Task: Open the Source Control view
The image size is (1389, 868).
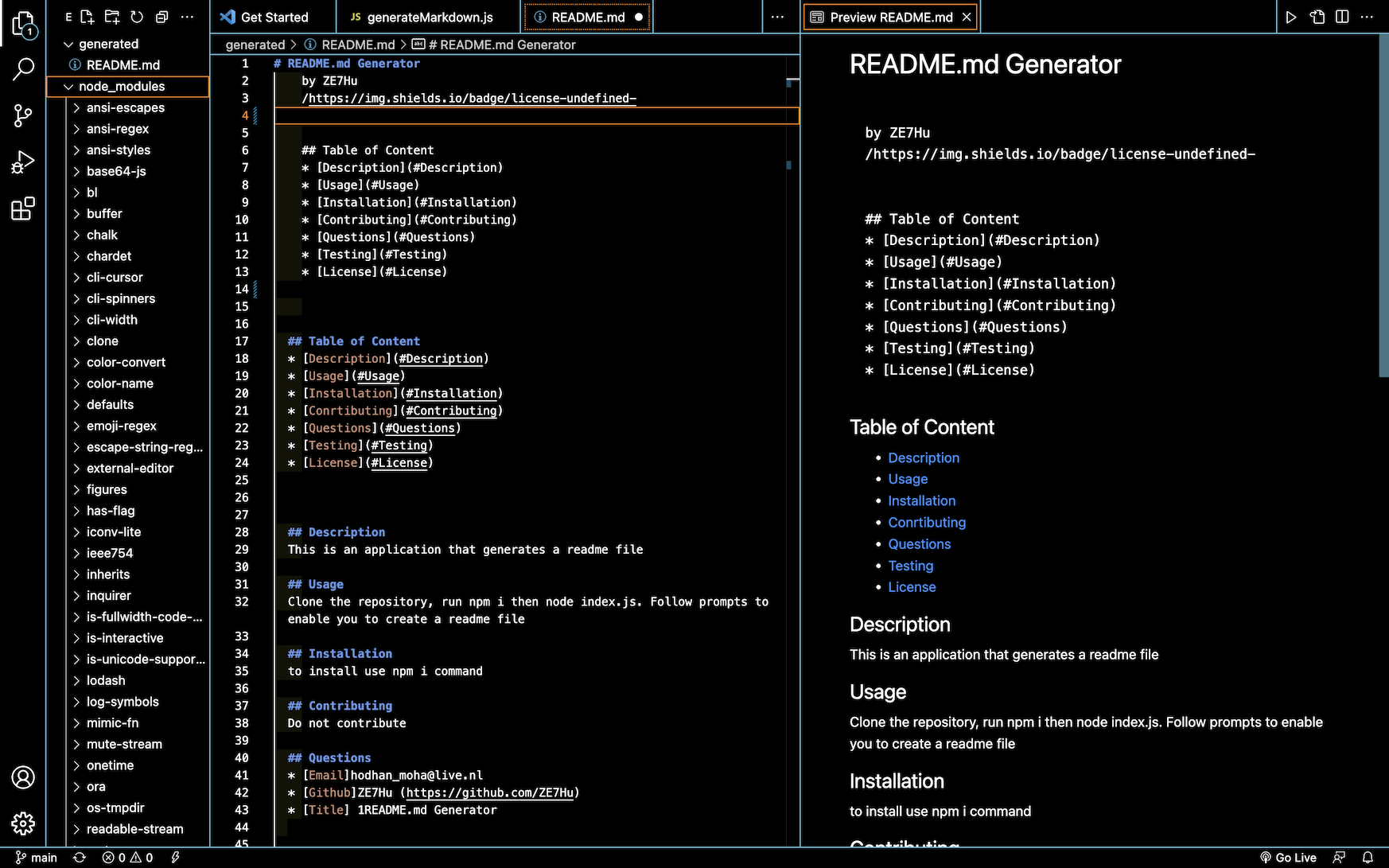Action: (x=23, y=116)
